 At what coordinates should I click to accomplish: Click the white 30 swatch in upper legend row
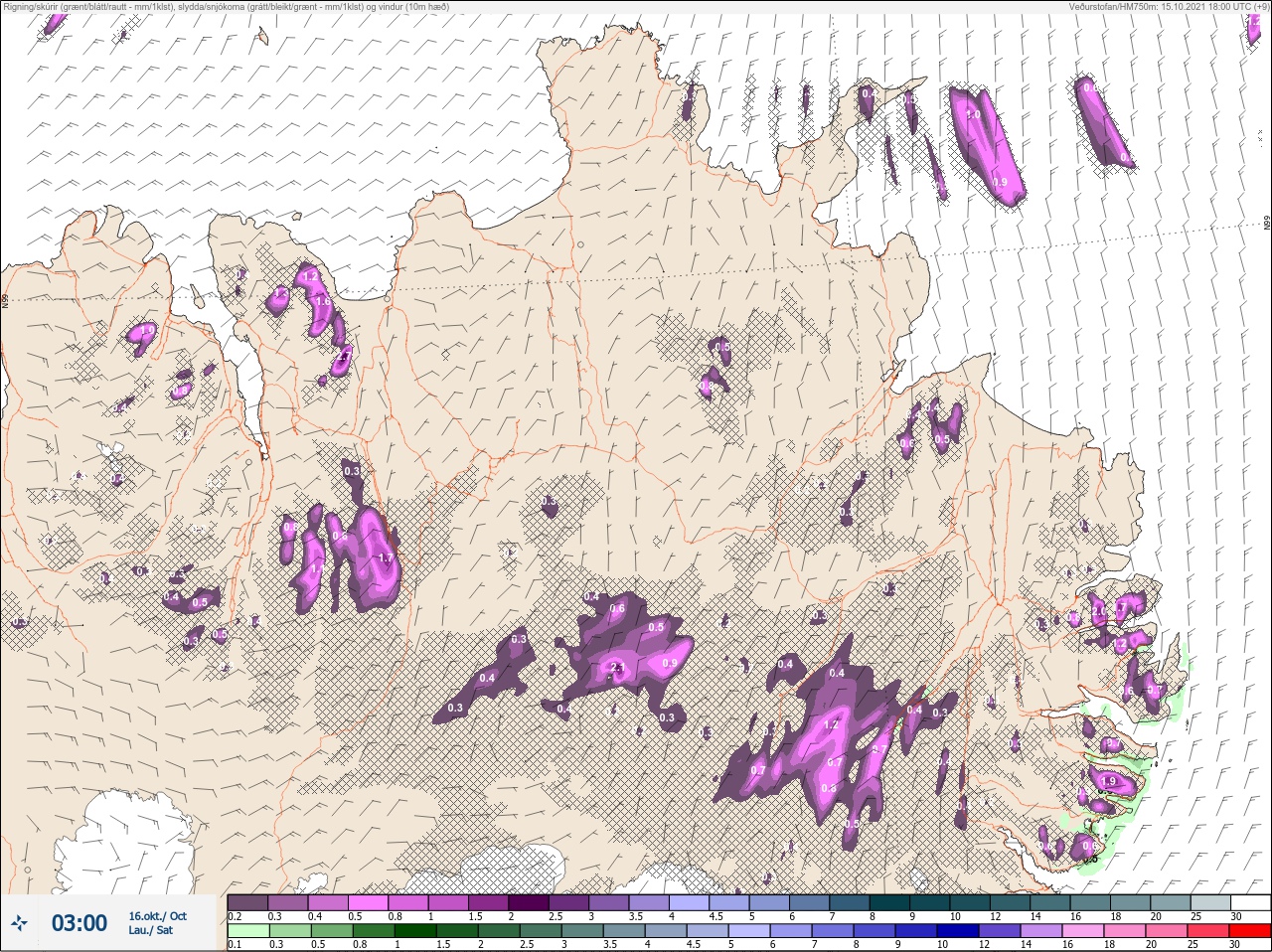(x=1250, y=902)
